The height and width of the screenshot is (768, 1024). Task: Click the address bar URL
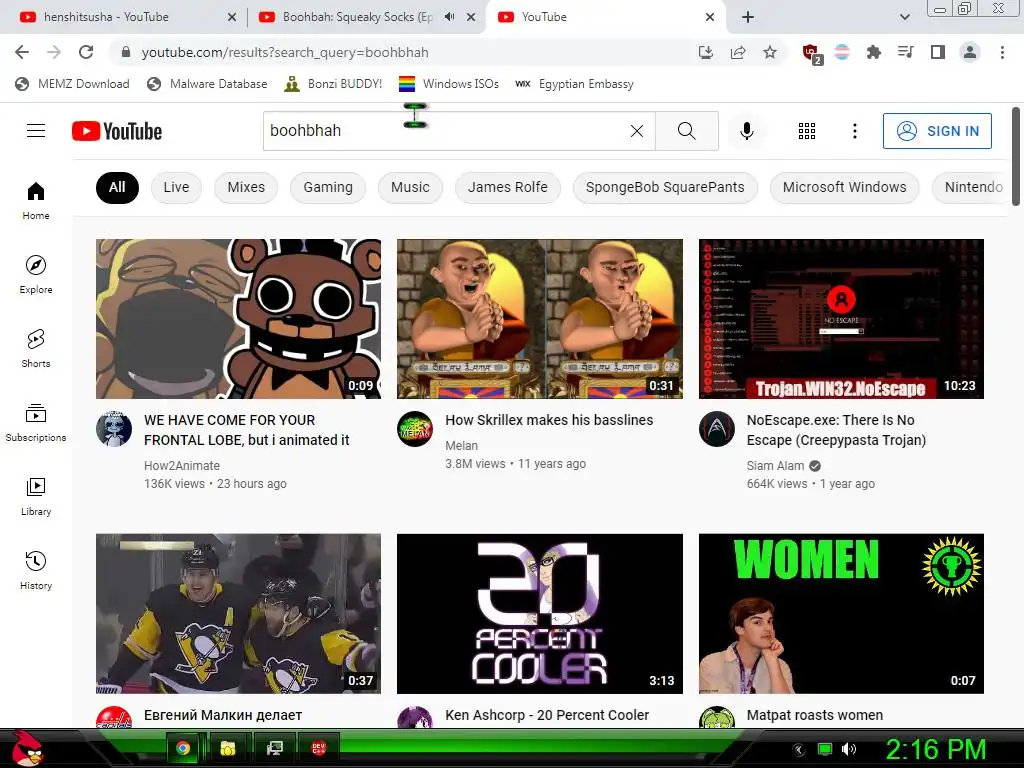pos(285,52)
